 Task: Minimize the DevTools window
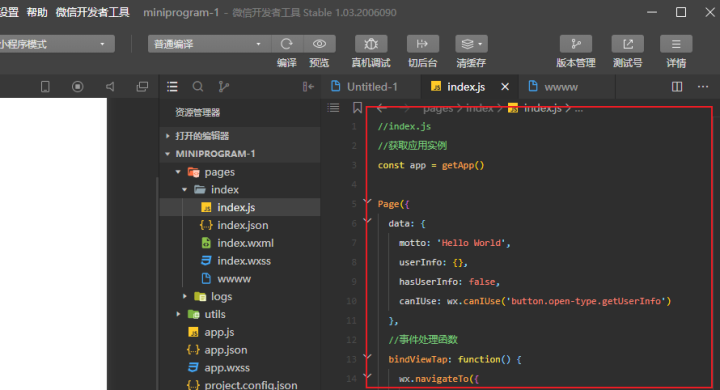652,12
